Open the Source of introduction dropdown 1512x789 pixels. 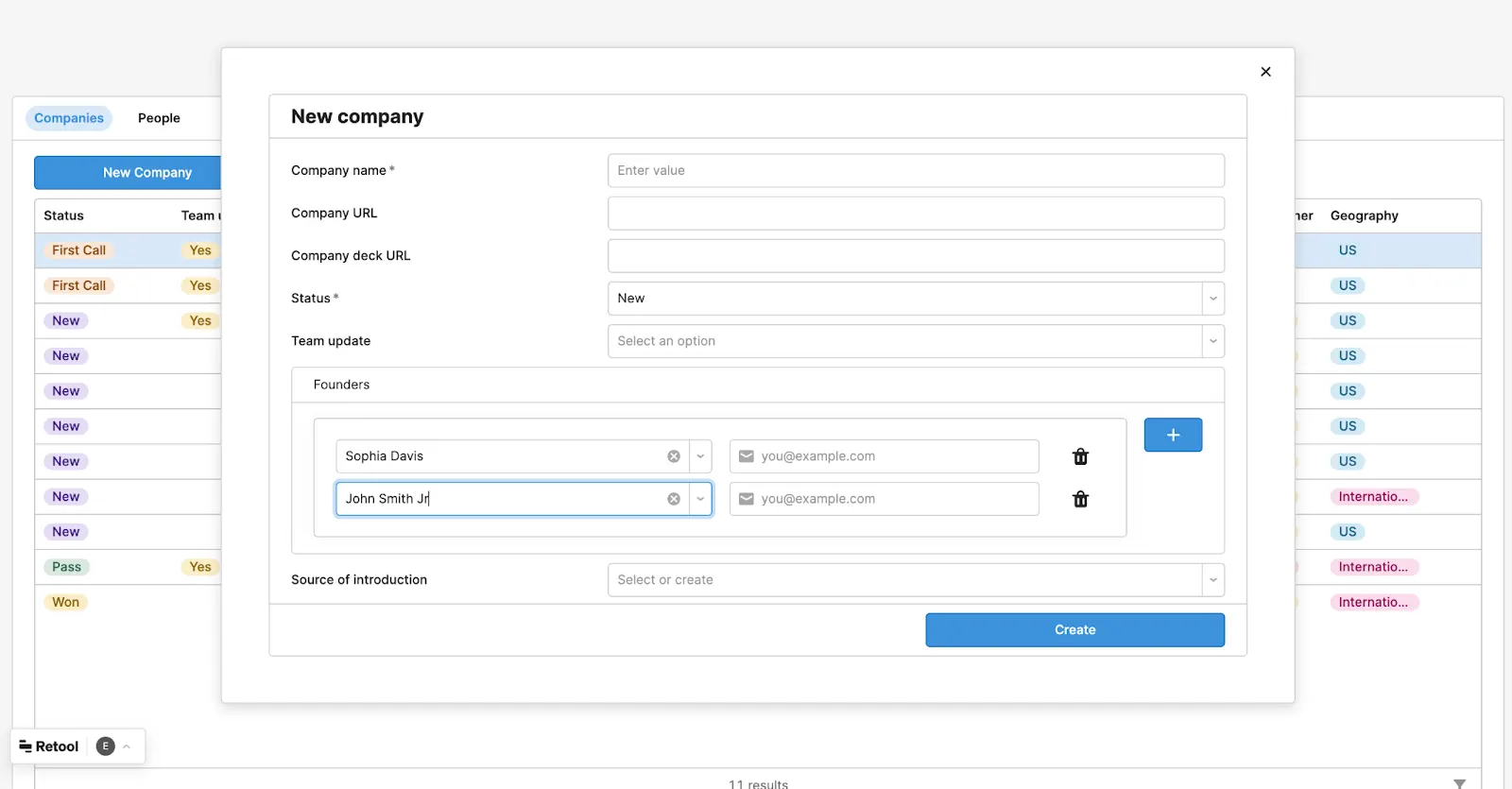point(916,580)
